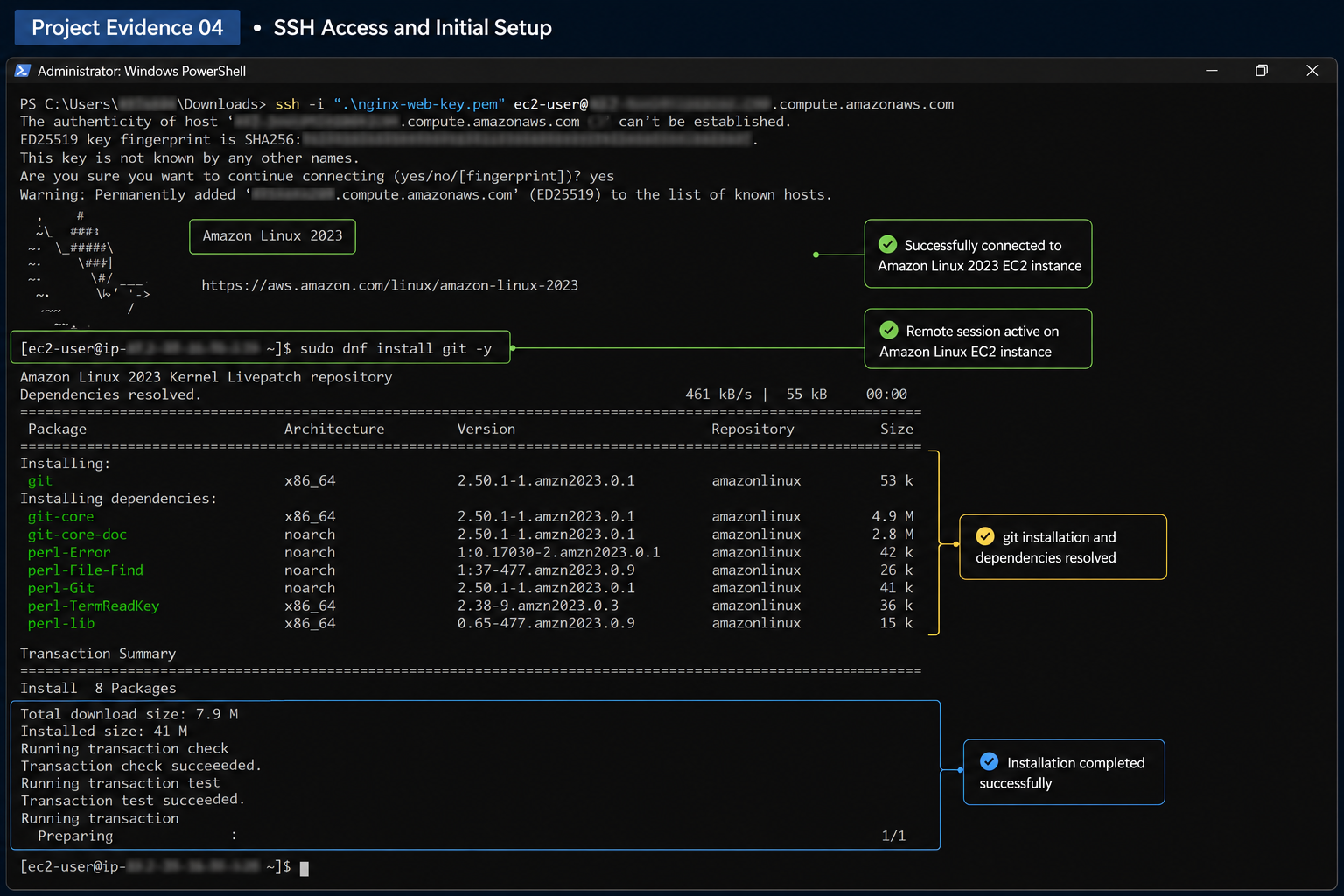This screenshot has height=896, width=1344.
Task: Minimize the PowerShell window
Action: pyautogui.click(x=1212, y=71)
